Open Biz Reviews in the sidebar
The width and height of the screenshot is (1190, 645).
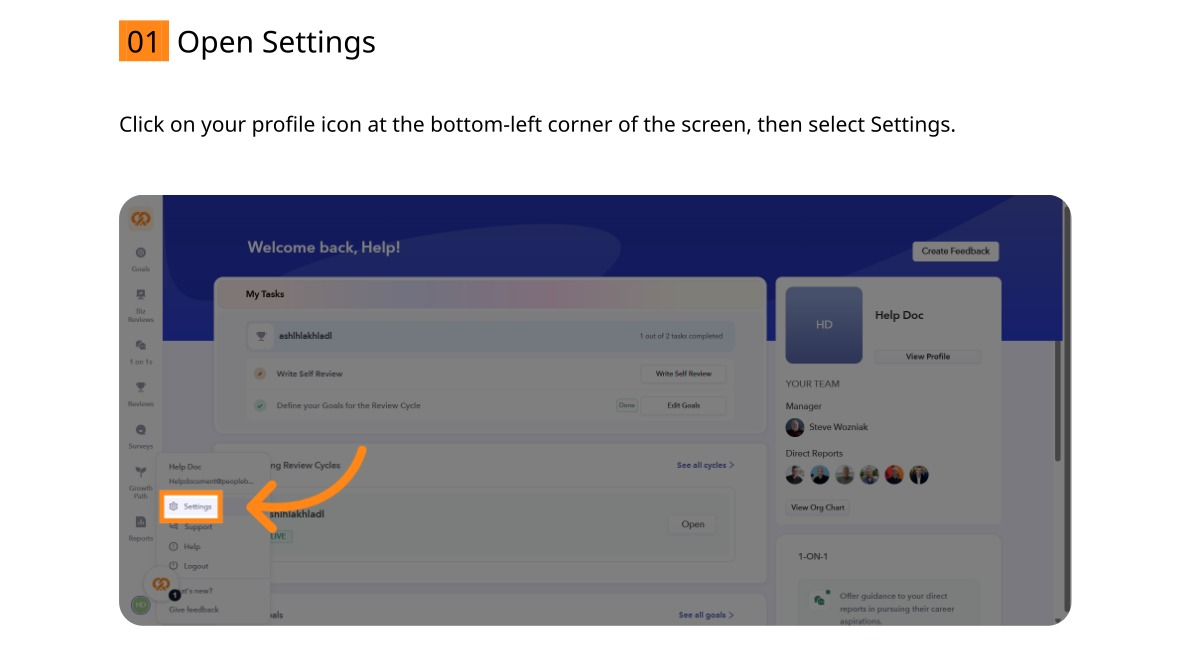tap(140, 305)
